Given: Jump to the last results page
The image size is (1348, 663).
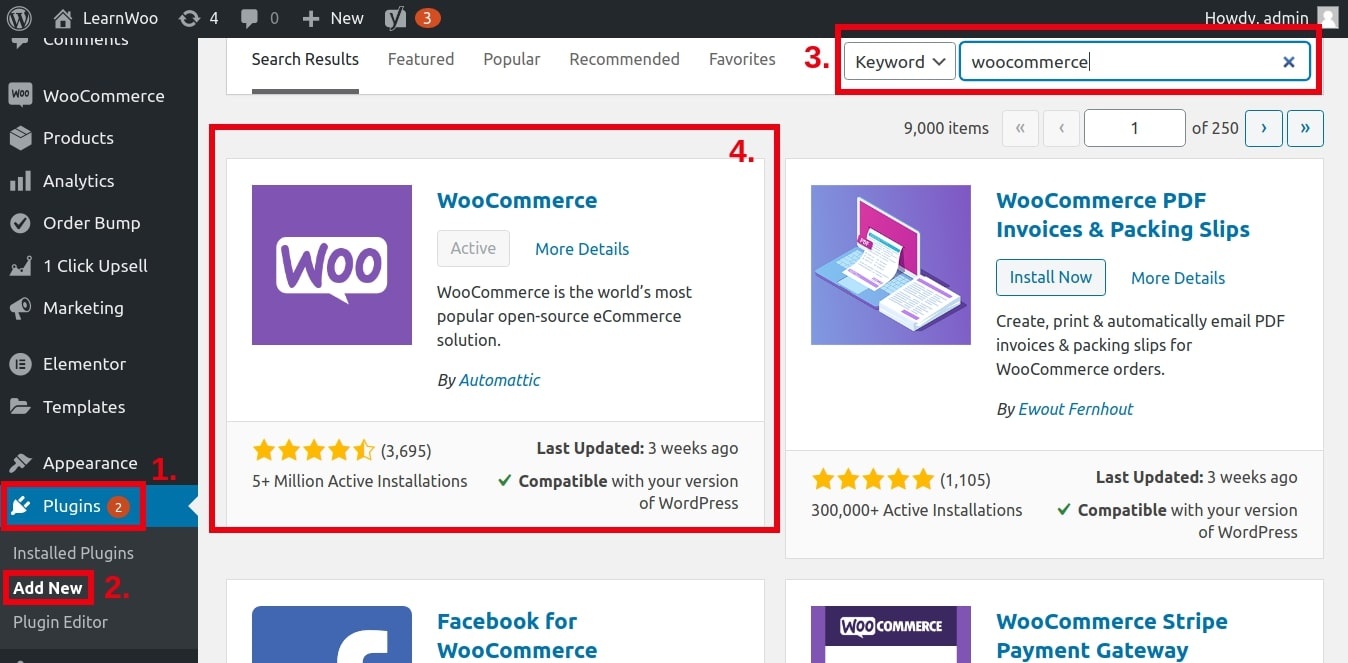Looking at the screenshot, I should click(1306, 128).
